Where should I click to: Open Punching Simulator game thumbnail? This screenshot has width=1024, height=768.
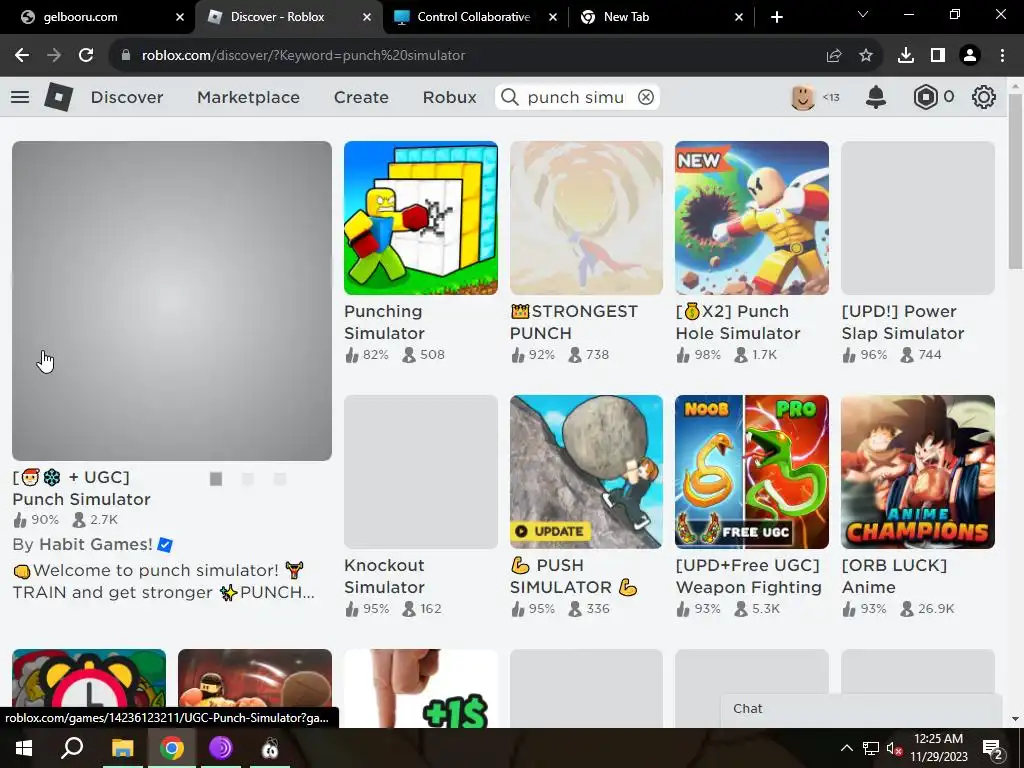pyautogui.click(x=421, y=217)
